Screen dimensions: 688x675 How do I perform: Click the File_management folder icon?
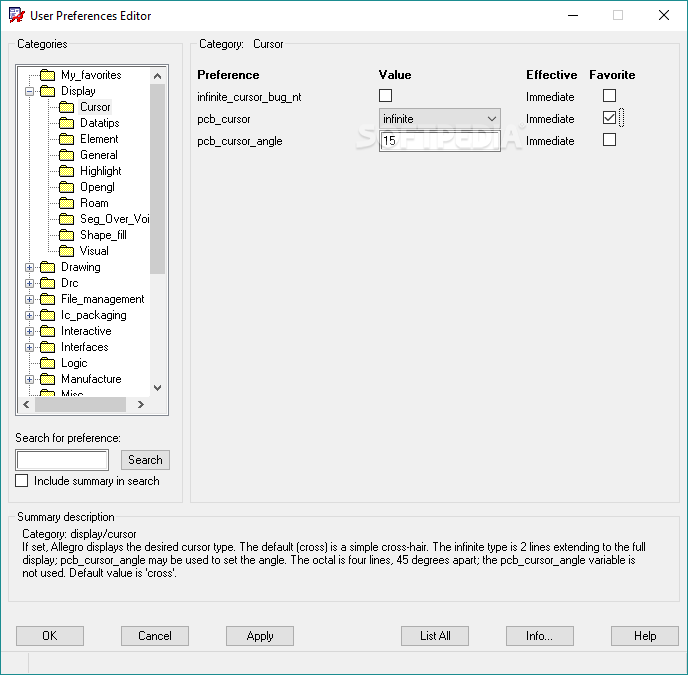pyautogui.click(x=47, y=299)
